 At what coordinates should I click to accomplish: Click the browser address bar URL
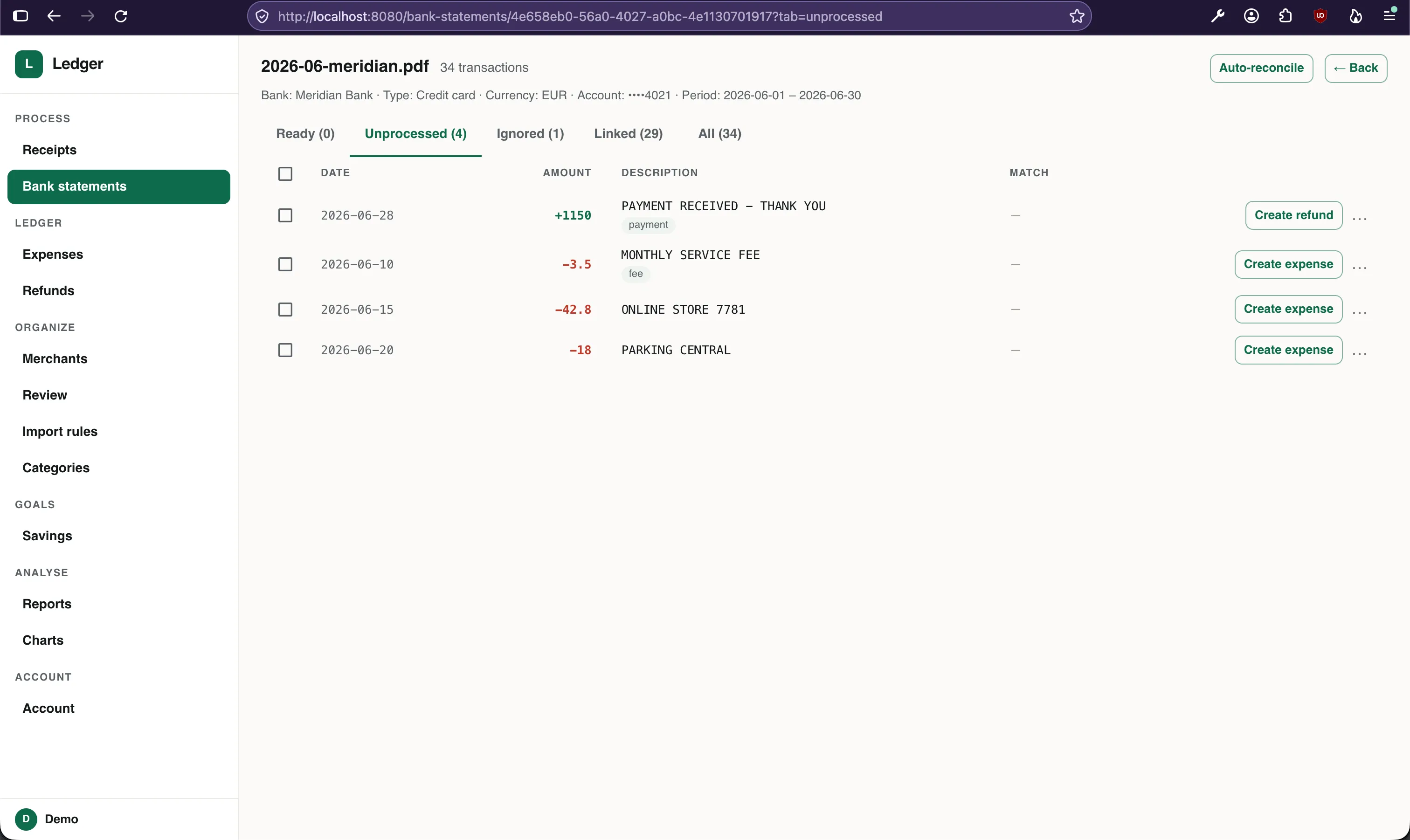[x=580, y=16]
